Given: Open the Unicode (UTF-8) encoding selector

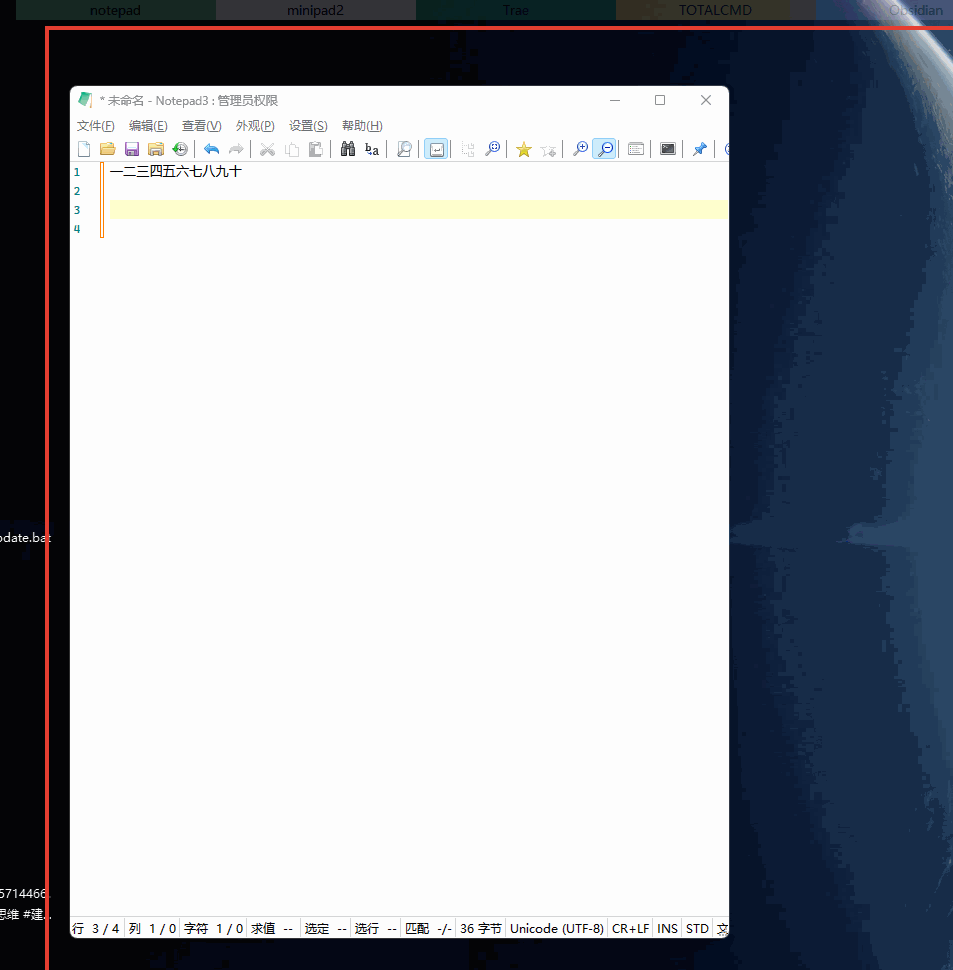Looking at the screenshot, I should pos(557,928).
